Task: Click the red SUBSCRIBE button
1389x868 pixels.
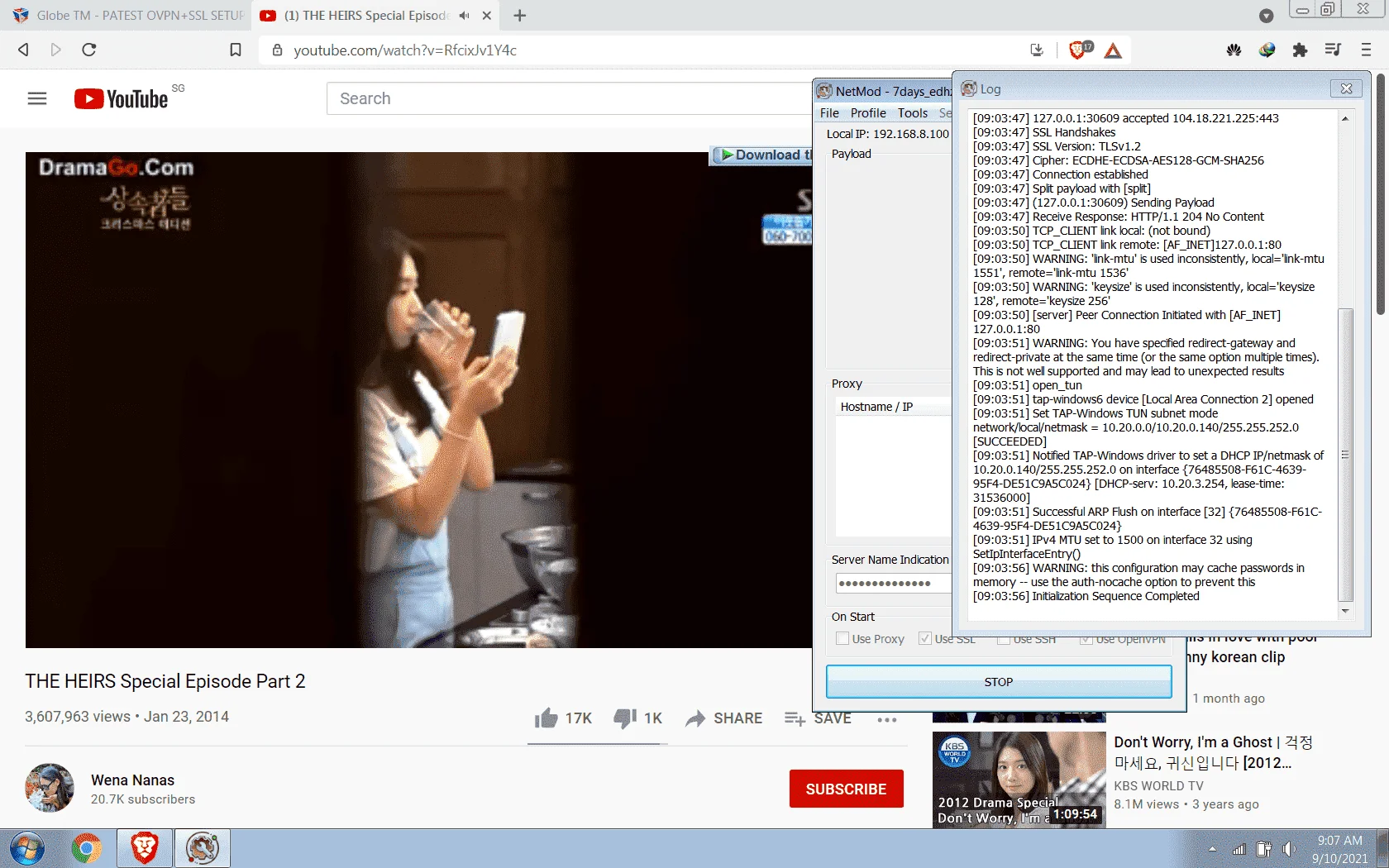Action: (846, 789)
